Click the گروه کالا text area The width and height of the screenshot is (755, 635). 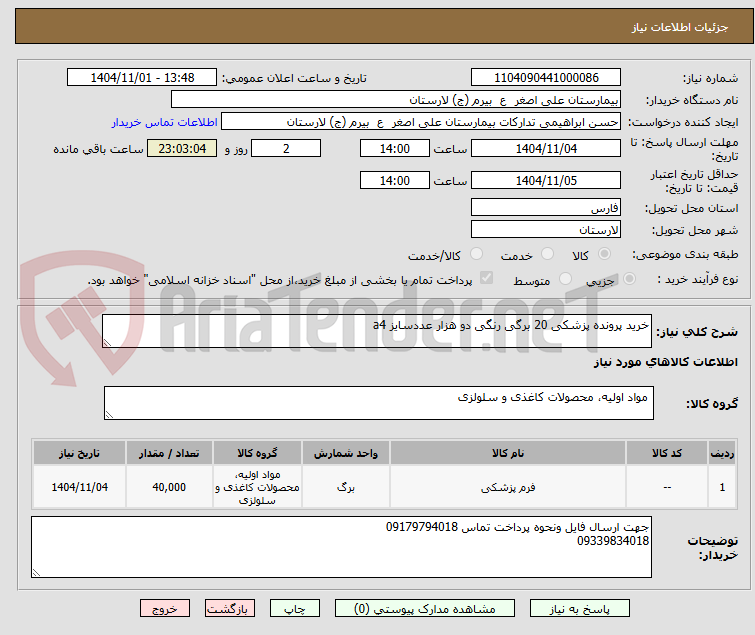378,402
